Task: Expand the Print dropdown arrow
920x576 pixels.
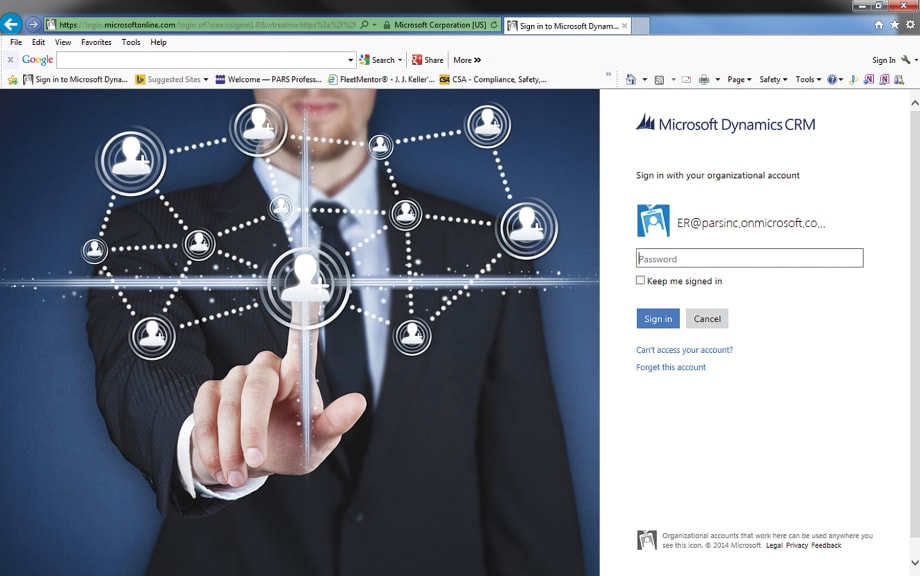Action: 718,80
